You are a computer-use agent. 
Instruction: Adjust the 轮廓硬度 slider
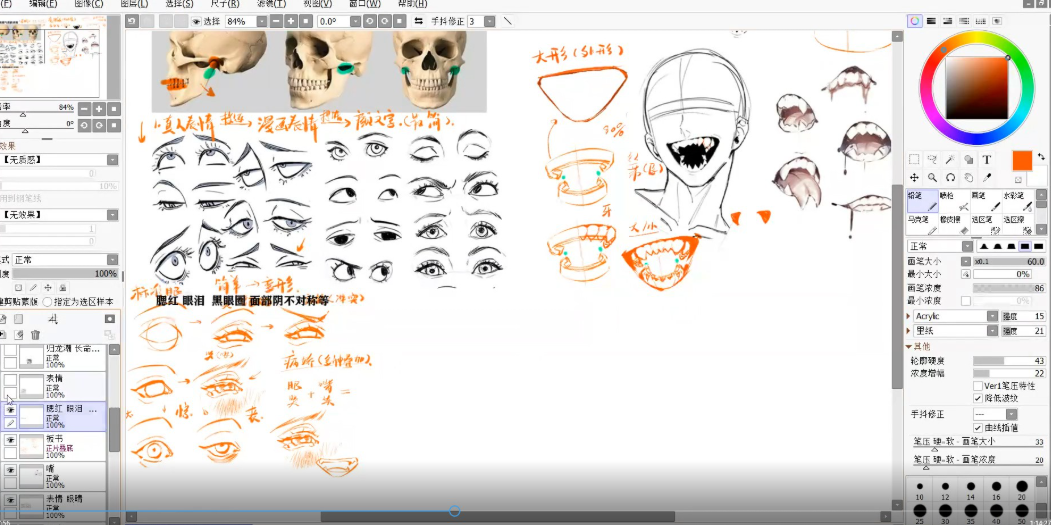(1009, 361)
